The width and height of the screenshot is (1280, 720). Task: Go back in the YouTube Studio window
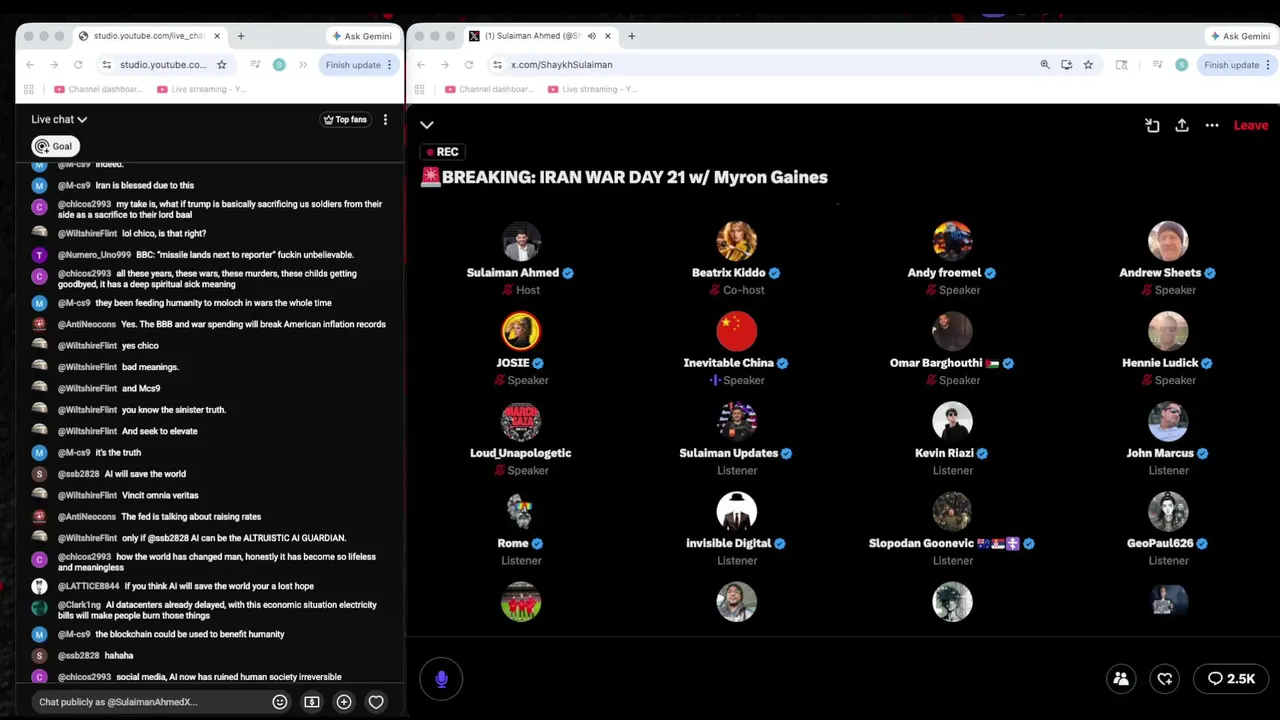pyautogui.click(x=30, y=65)
